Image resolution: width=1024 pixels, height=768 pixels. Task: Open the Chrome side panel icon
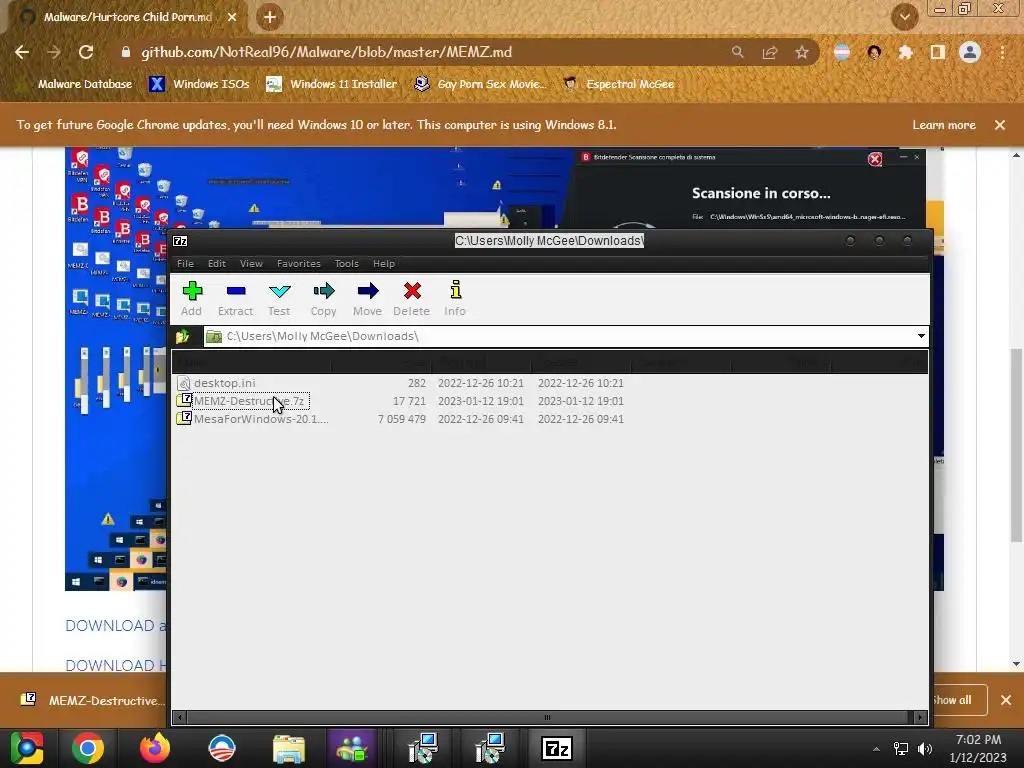click(938, 52)
